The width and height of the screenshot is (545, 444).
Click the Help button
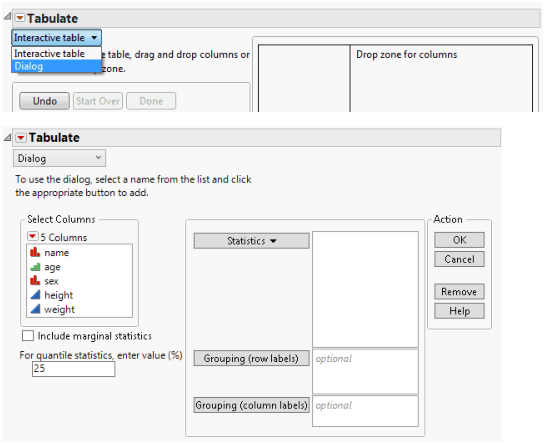click(459, 311)
